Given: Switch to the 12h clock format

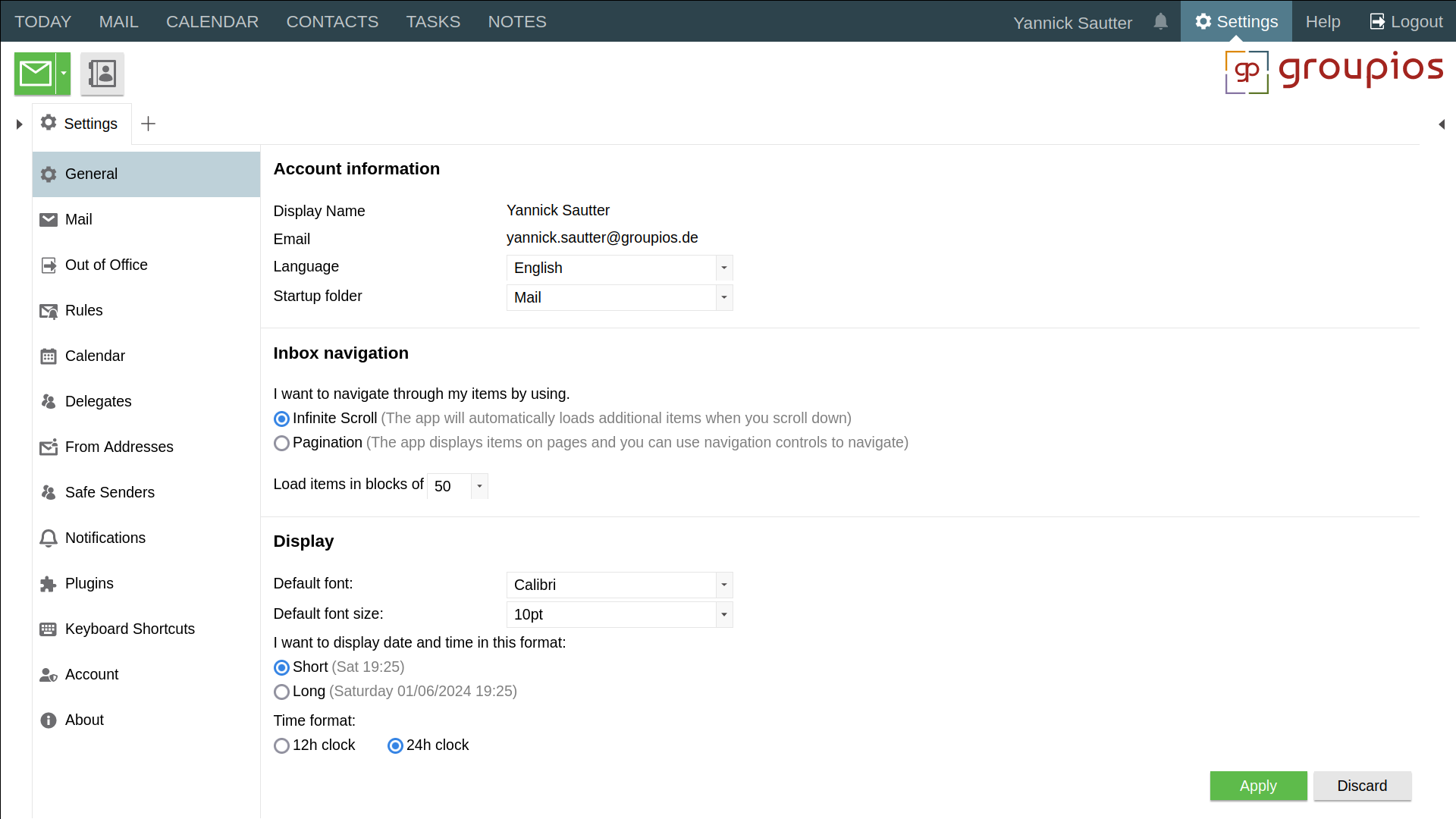Looking at the screenshot, I should 281,745.
